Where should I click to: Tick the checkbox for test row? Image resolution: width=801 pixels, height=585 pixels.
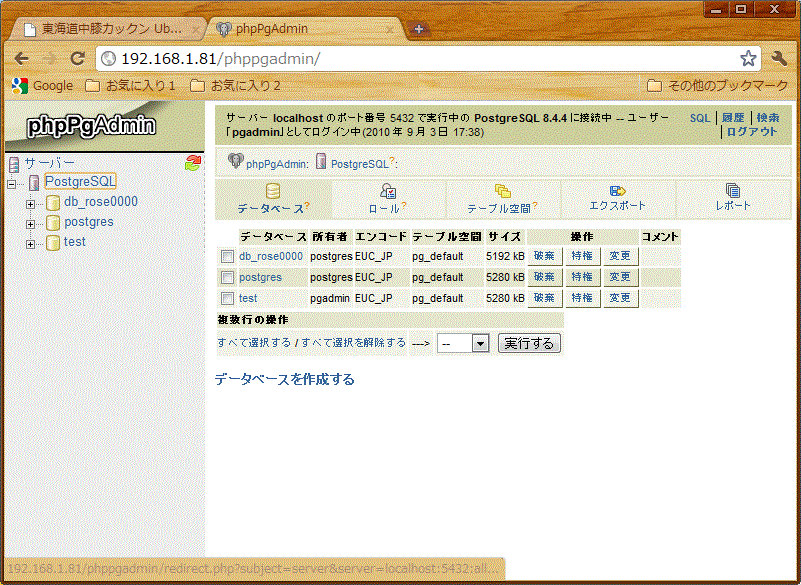pos(227,298)
